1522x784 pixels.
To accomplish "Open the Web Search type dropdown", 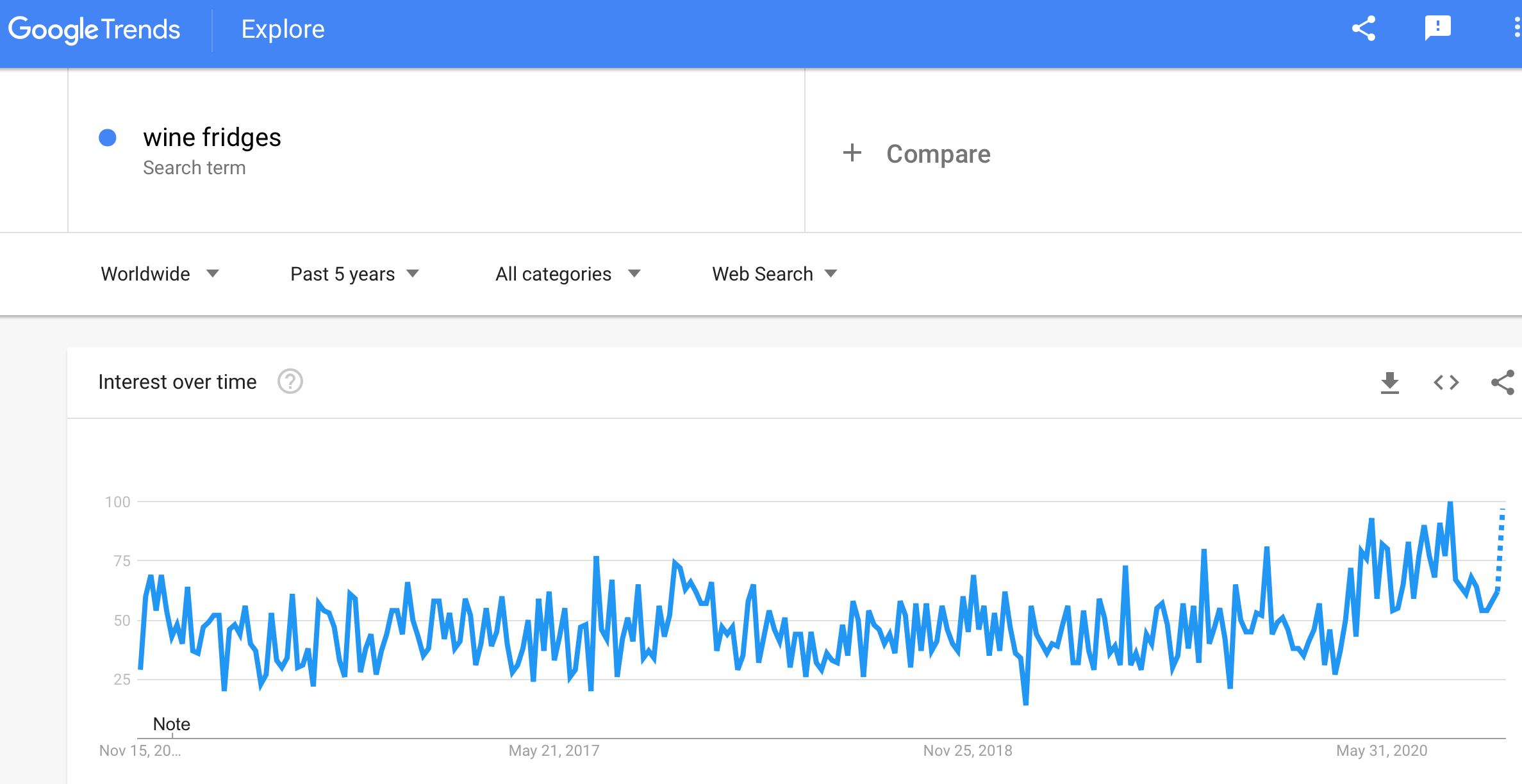I will point(774,274).
